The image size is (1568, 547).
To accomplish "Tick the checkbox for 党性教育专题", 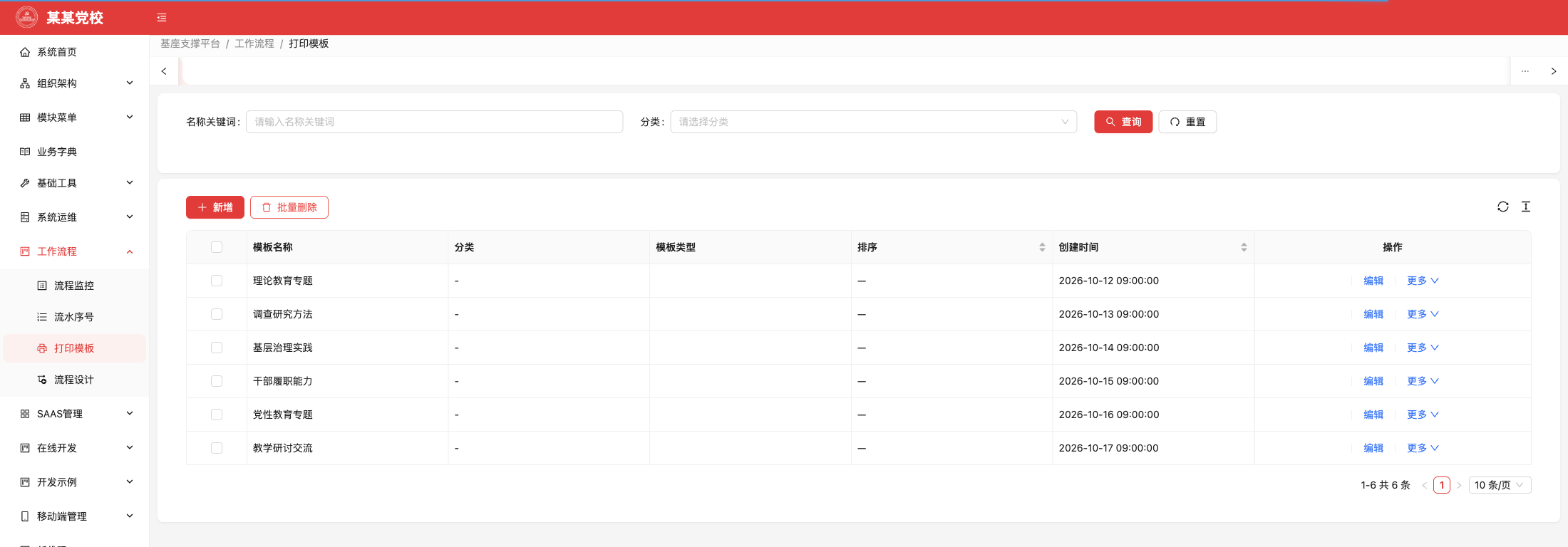I will click(217, 415).
